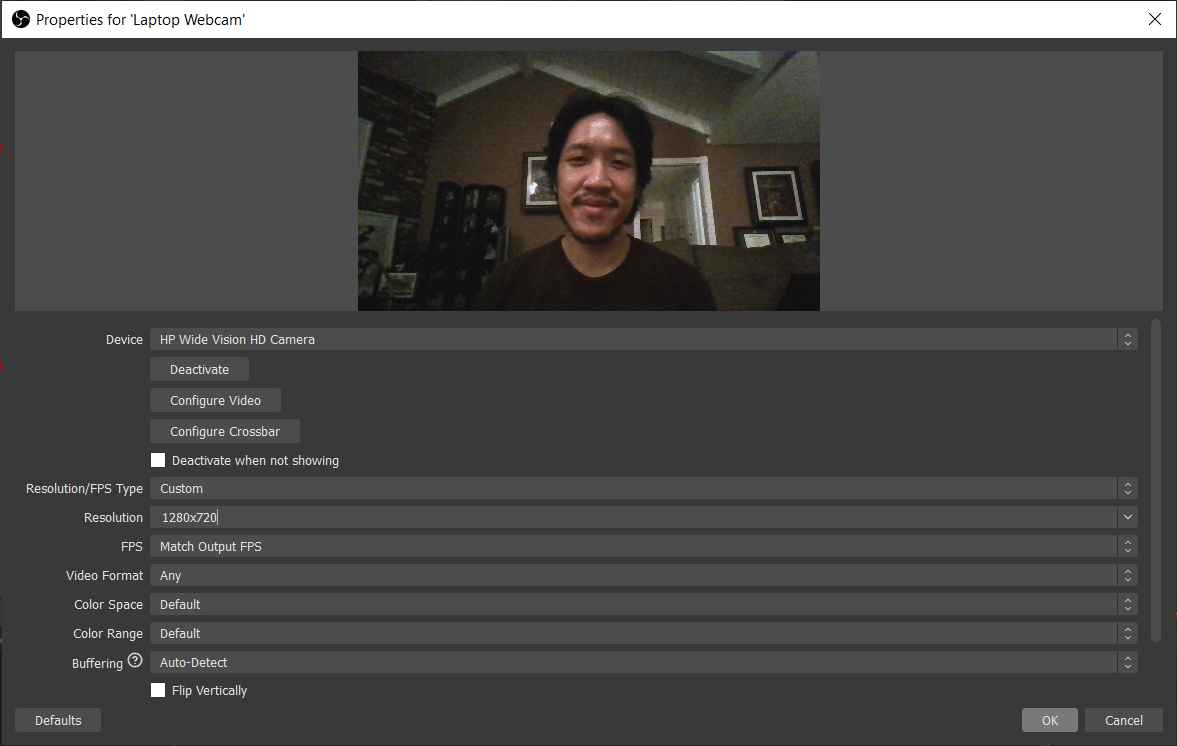Click the Buffering help question mark icon
1177x746 pixels.
135,661
